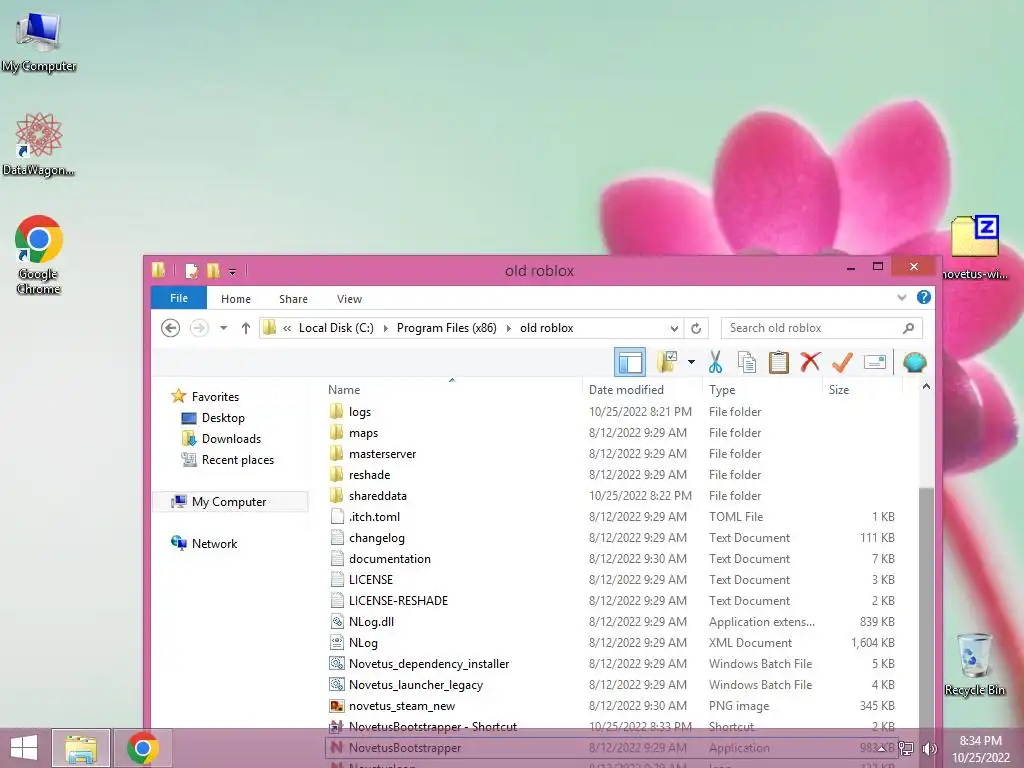The image size is (1024, 768).
Task: Click old roblox breadcrumb segment
Action: [x=547, y=328]
